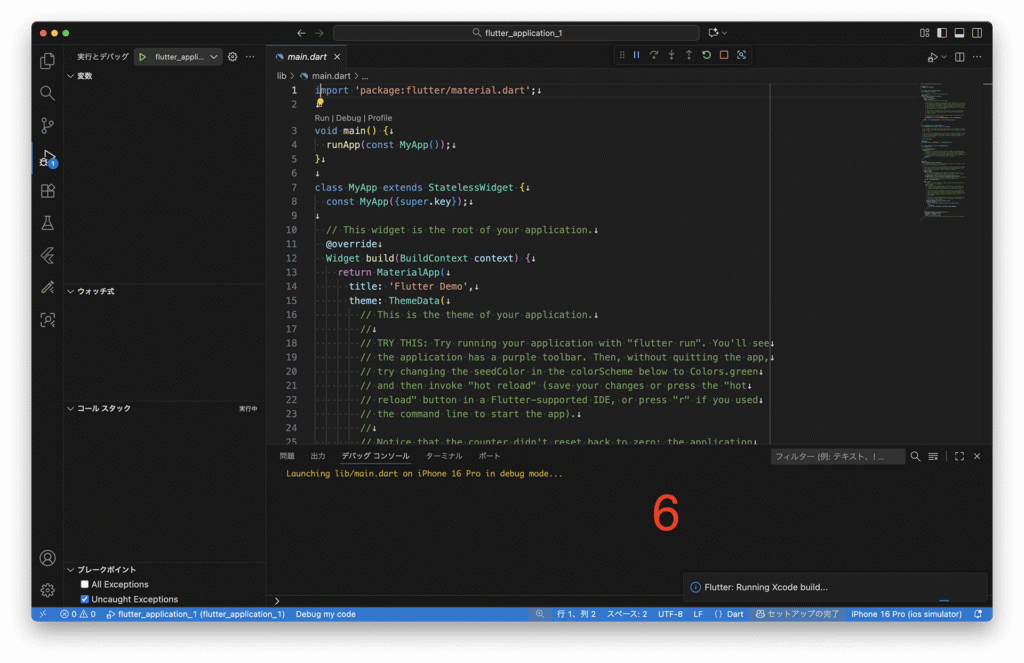Open launch.json via the gear icon

click(x=233, y=57)
